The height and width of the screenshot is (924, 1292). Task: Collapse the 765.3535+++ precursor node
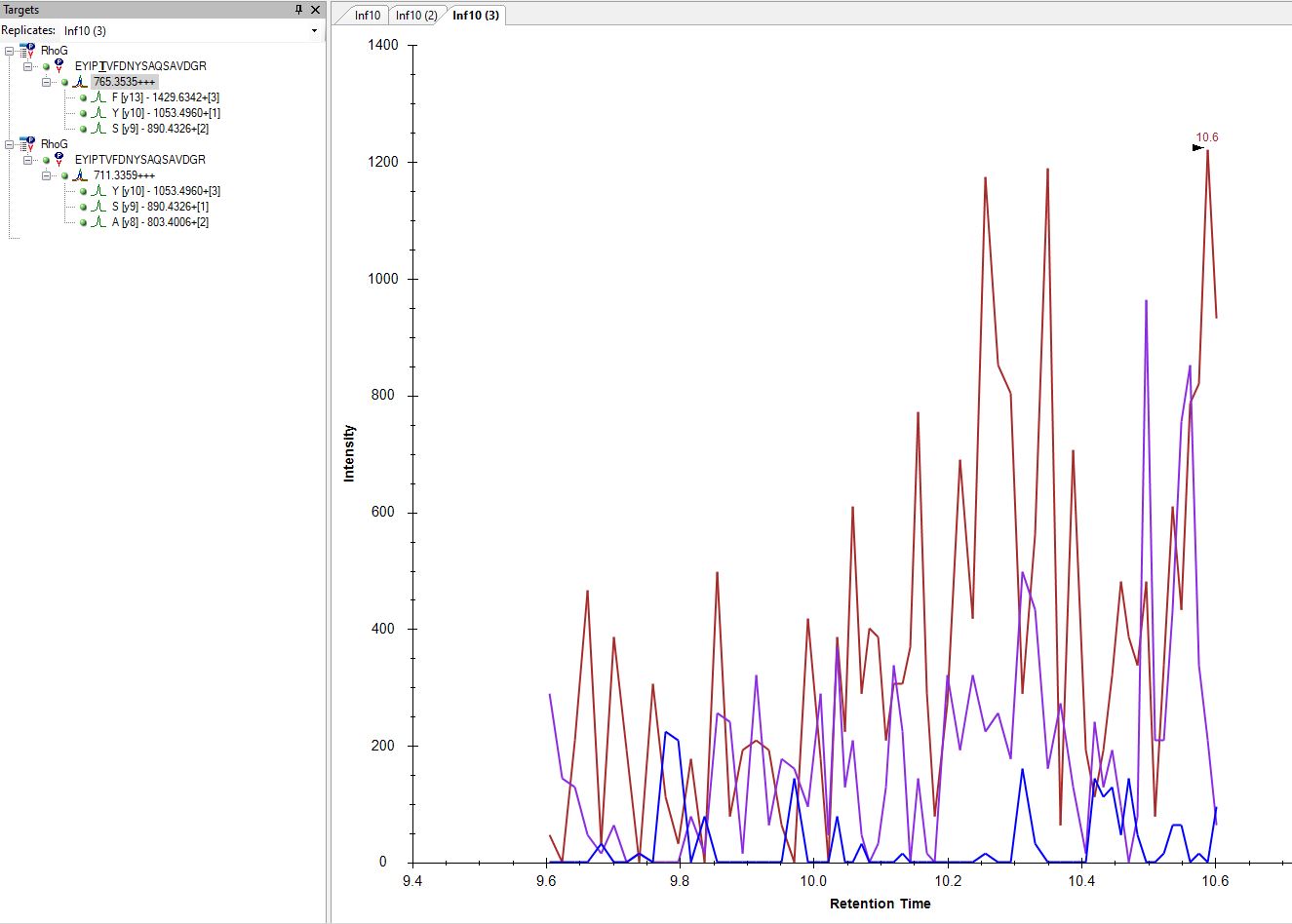(47, 82)
